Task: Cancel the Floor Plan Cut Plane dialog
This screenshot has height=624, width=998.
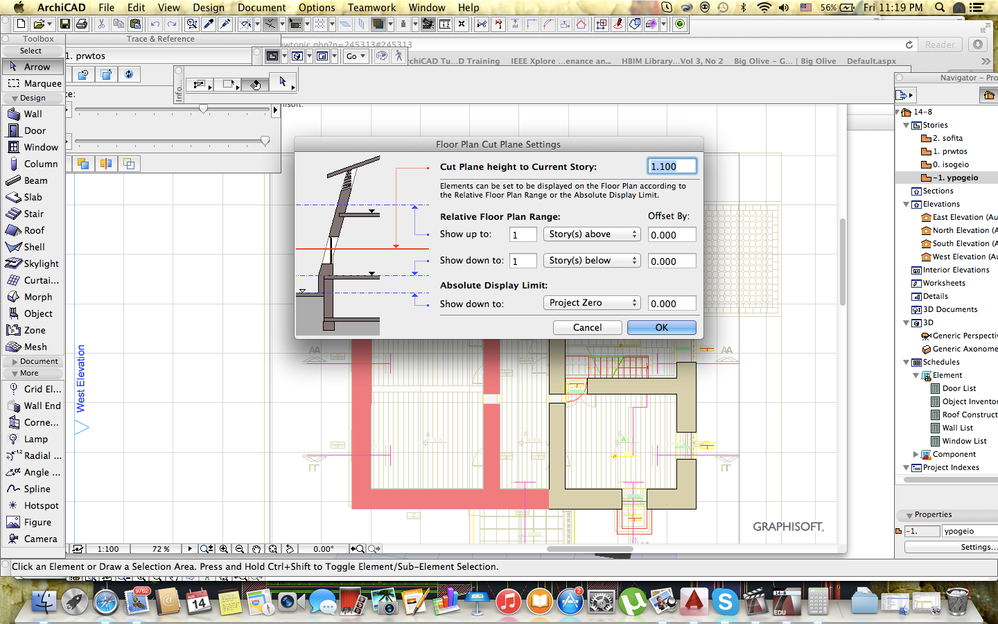Action: 587,327
